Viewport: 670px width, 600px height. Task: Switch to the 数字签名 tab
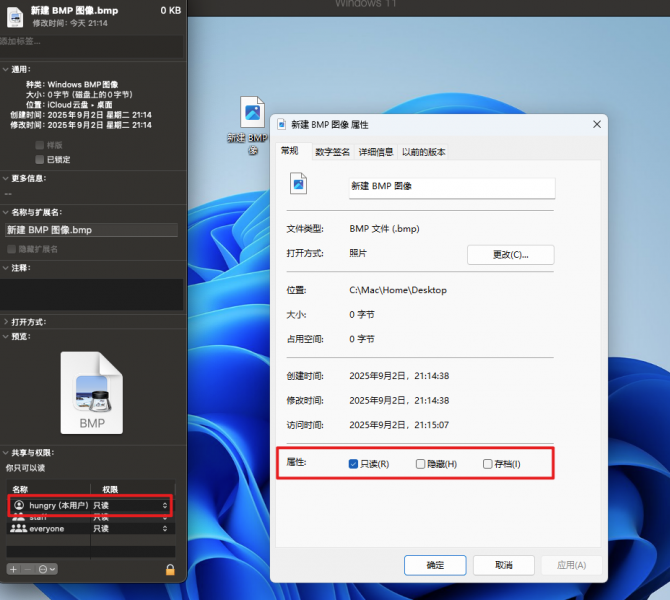[x=332, y=152]
